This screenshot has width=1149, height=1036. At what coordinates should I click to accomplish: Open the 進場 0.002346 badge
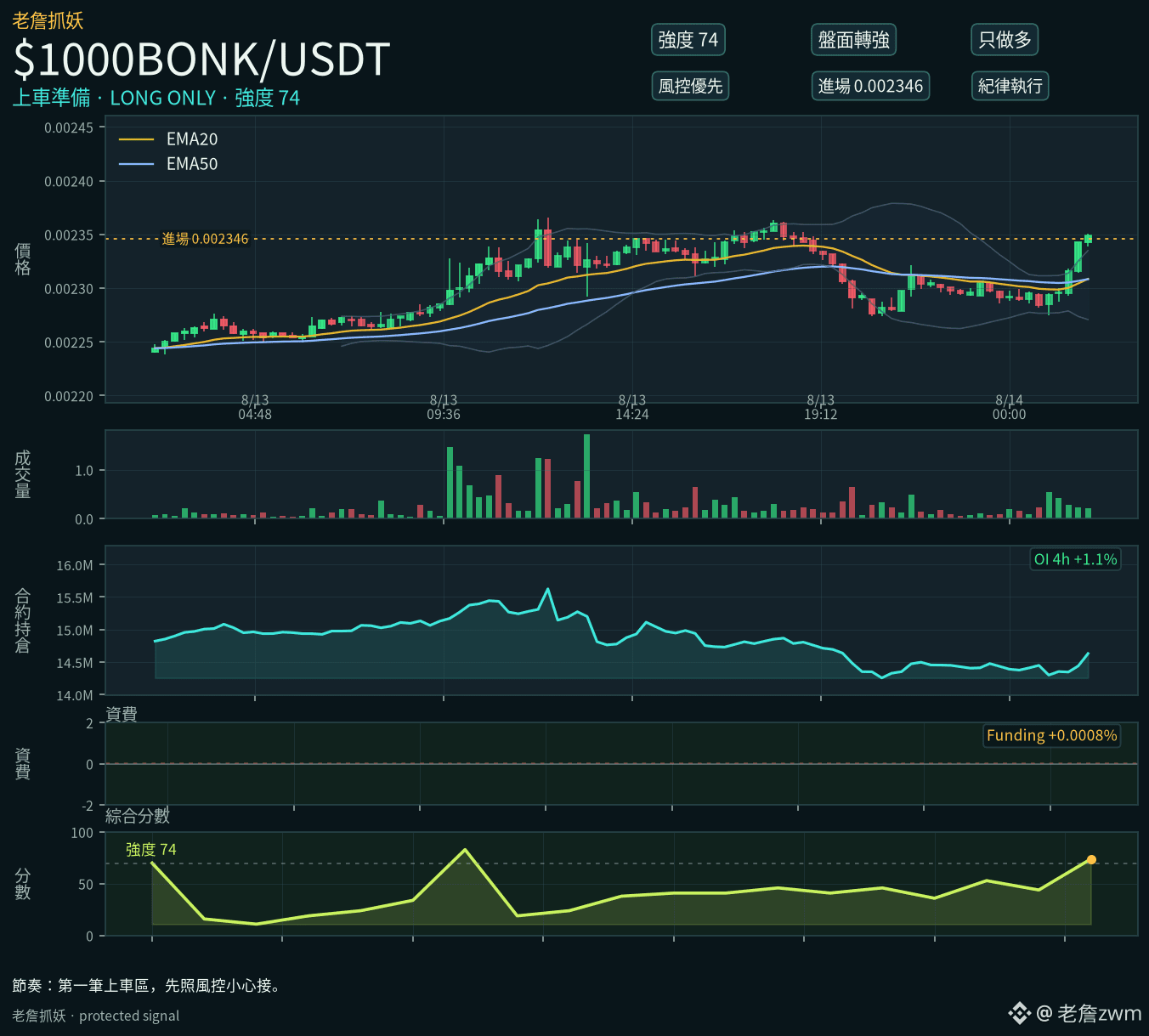(870, 86)
